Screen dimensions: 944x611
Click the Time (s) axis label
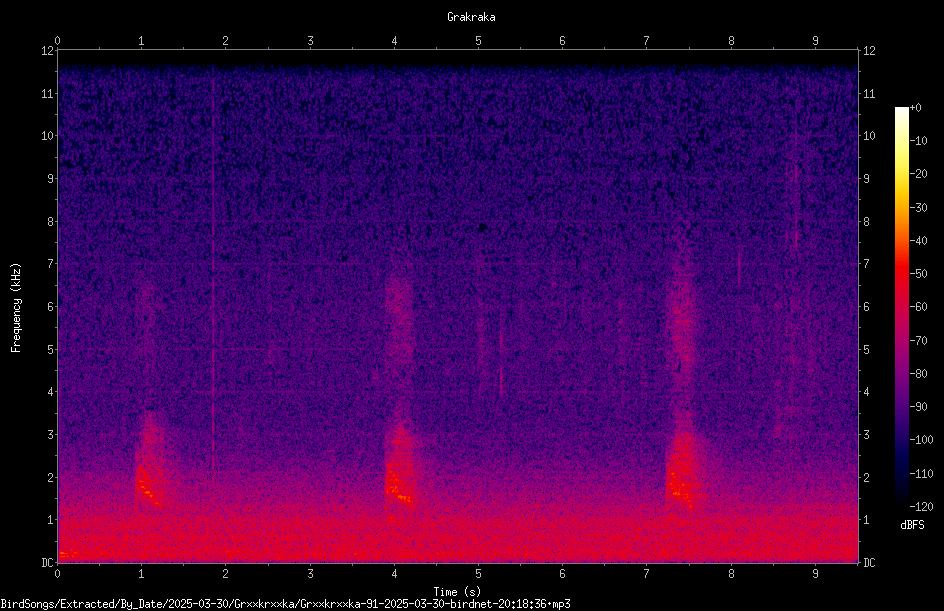pos(457,592)
